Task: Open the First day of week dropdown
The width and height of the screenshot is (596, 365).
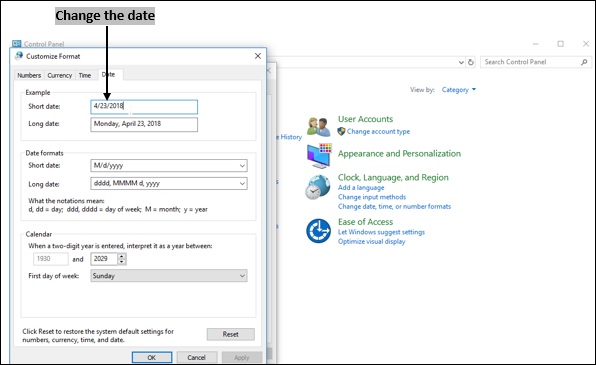Action: (169, 276)
